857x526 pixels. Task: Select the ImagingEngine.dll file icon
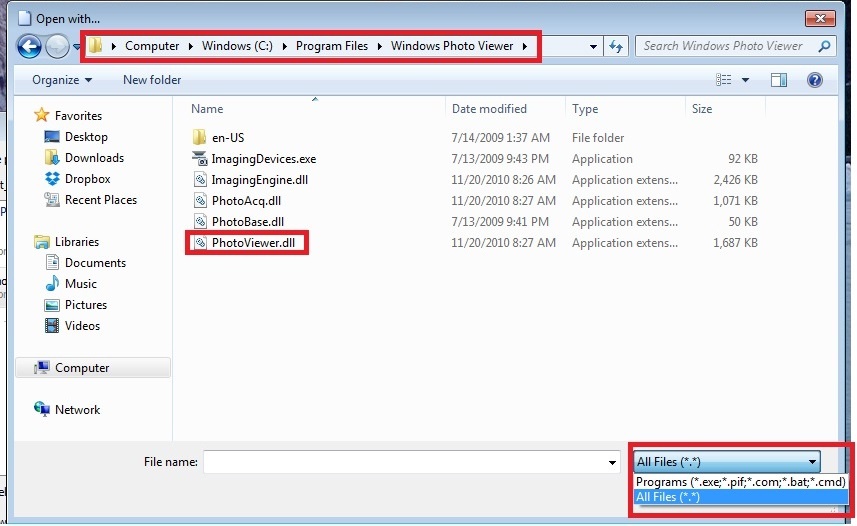coord(200,179)
